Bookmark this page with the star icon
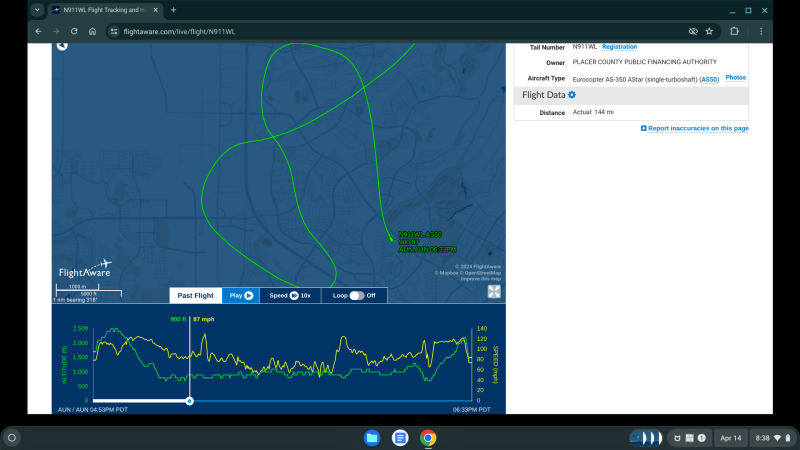This screenshot has height=450, width=800. (x=709, y=31)
